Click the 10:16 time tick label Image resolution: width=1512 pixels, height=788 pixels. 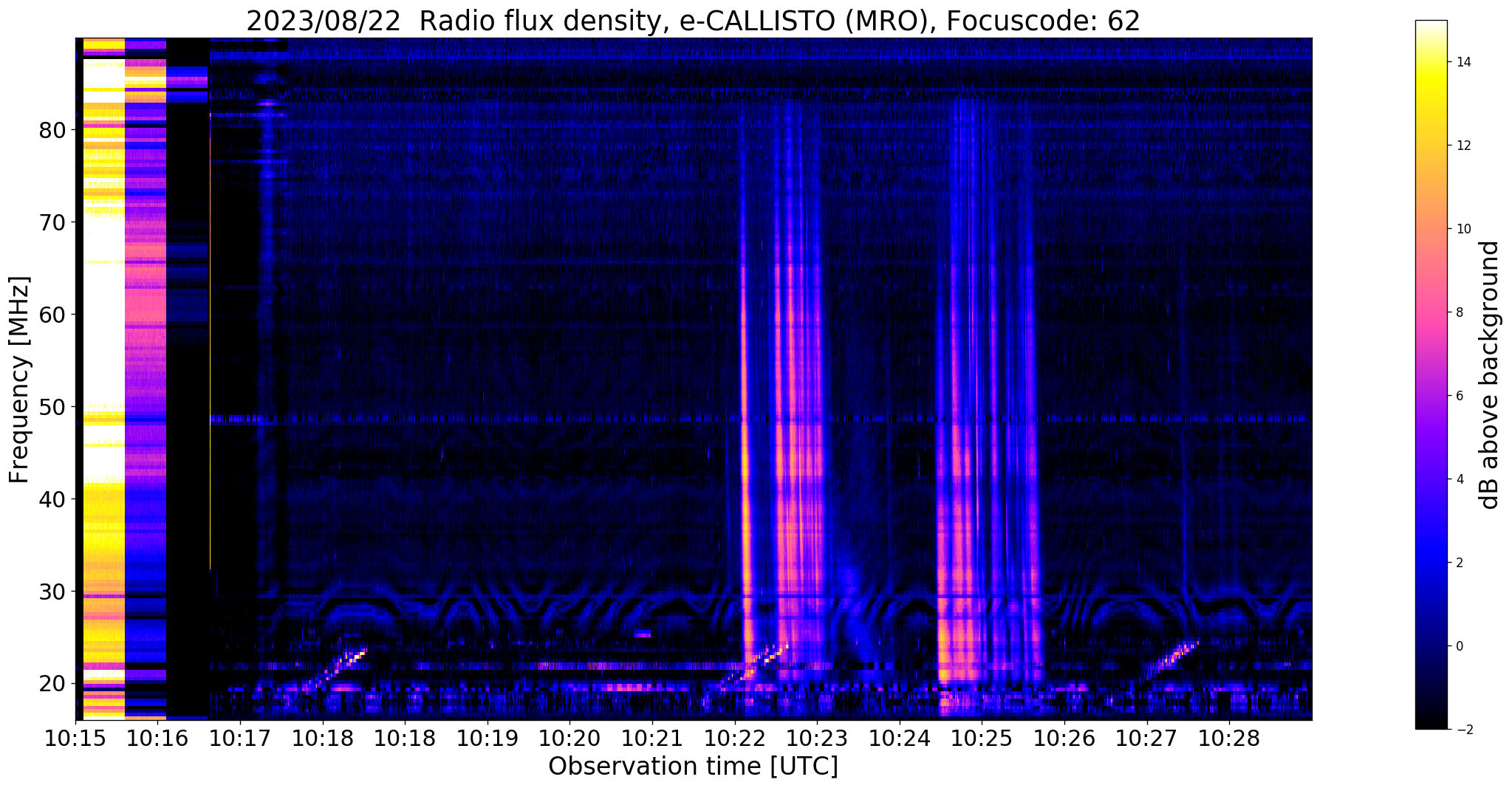pyautogui.click(x=157, y=739)
